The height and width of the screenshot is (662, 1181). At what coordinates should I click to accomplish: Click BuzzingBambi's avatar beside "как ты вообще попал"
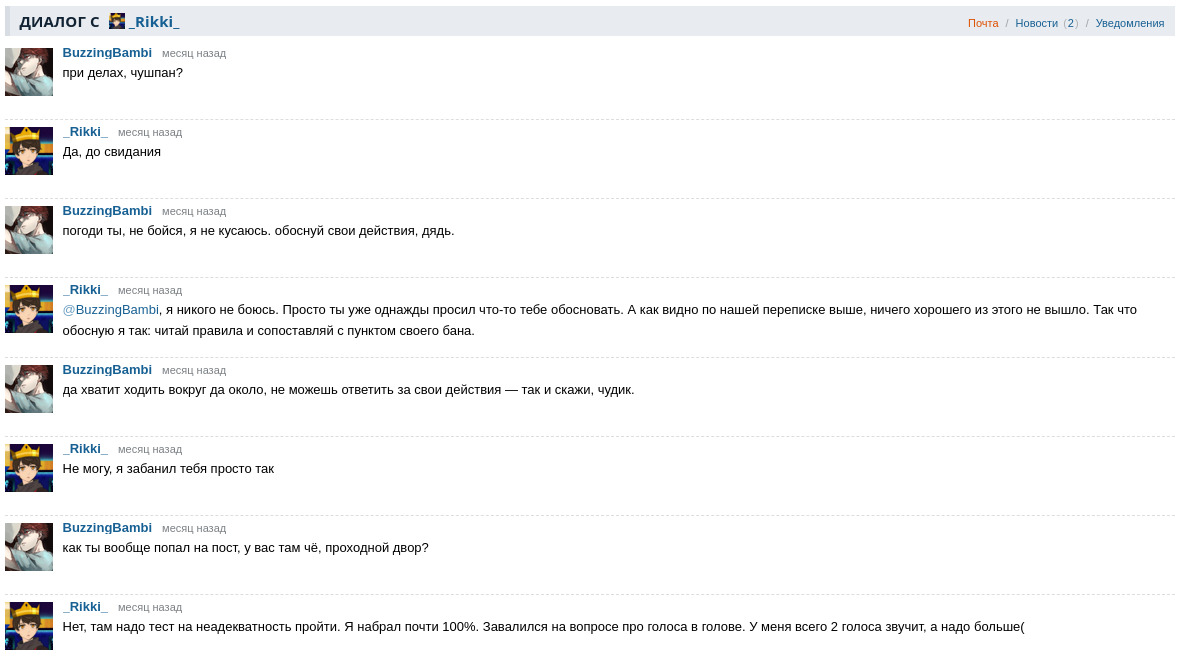coord(29,547)
